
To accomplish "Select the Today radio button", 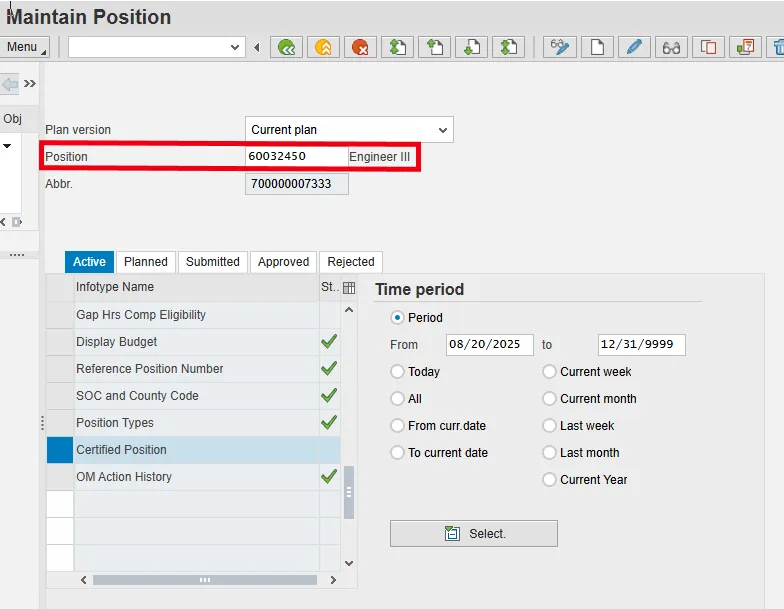I will 398,372.
